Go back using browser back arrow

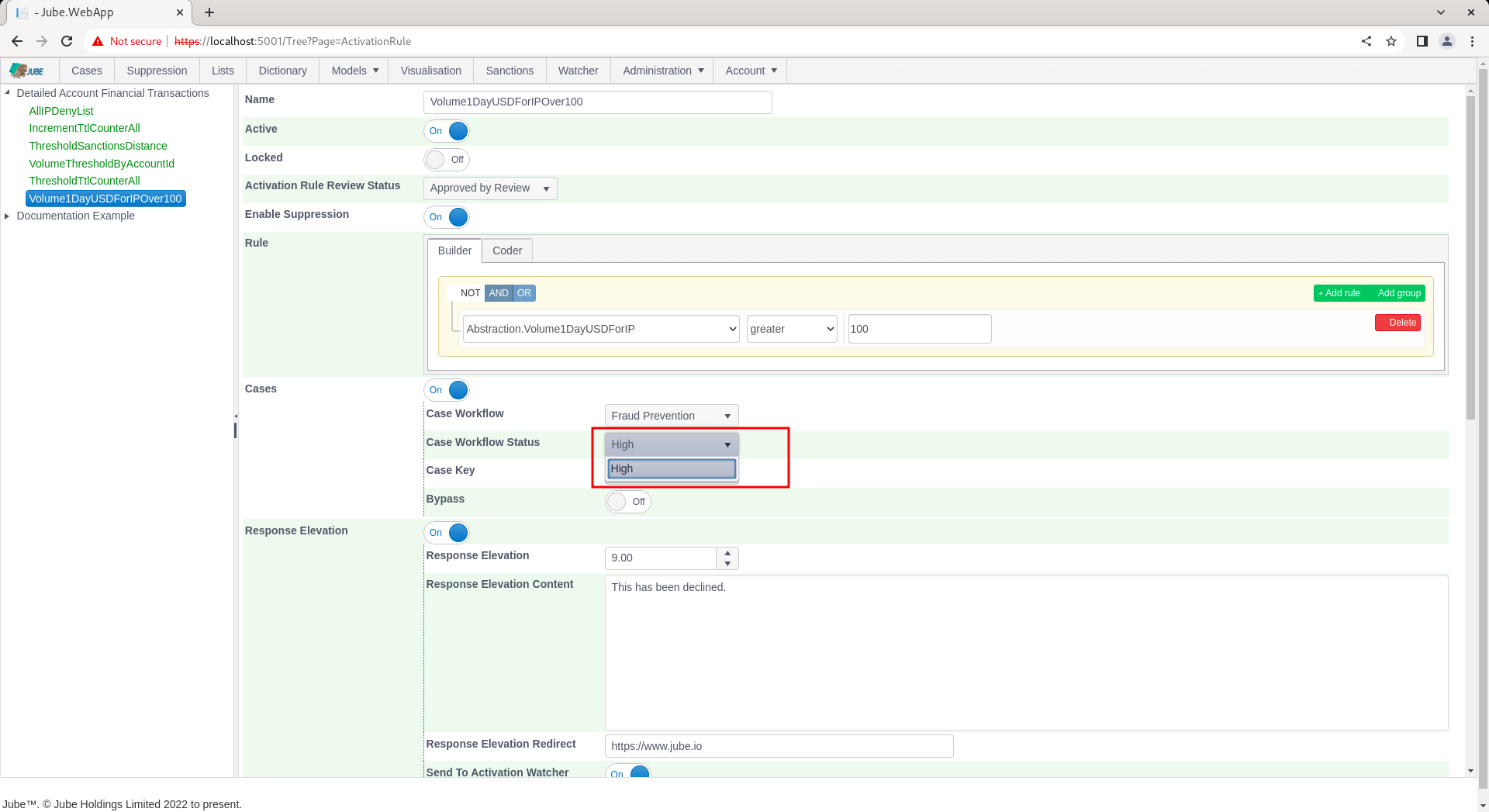(17, 41)
